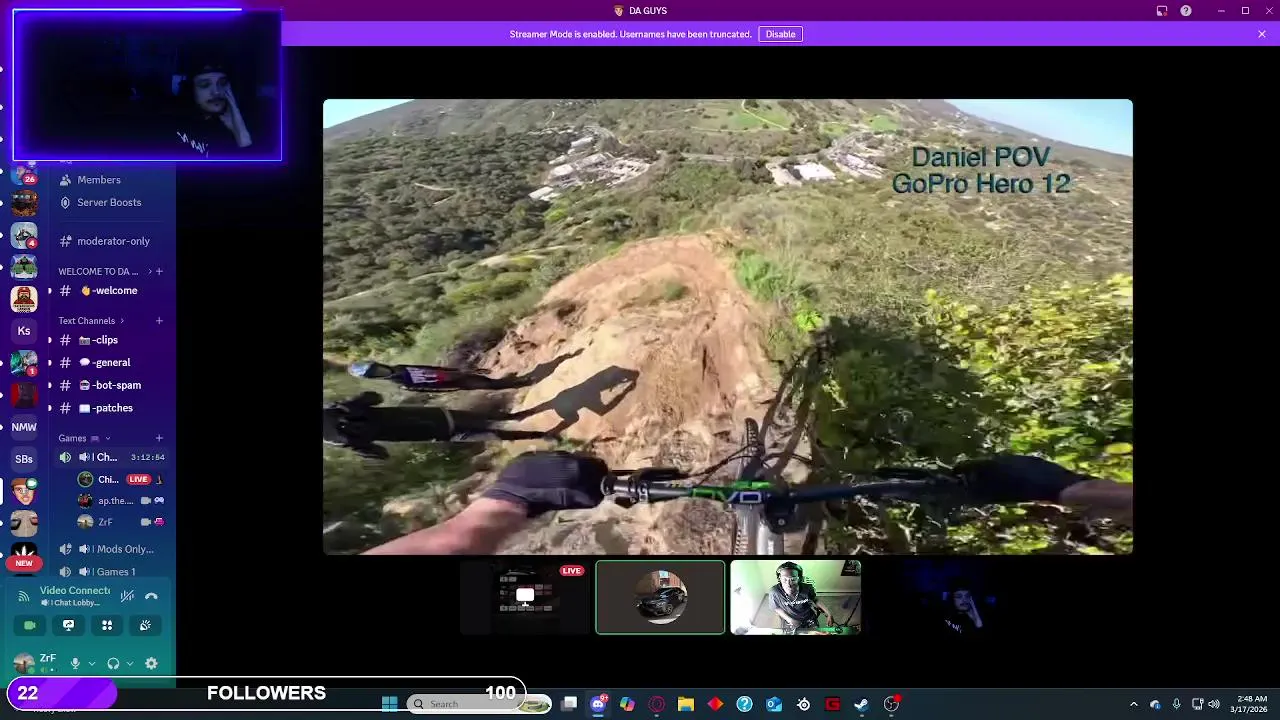The width and height of the screenshot is (1280, 720).
Task: Open File Explorer from the taskbar
Action: [686, 704]
